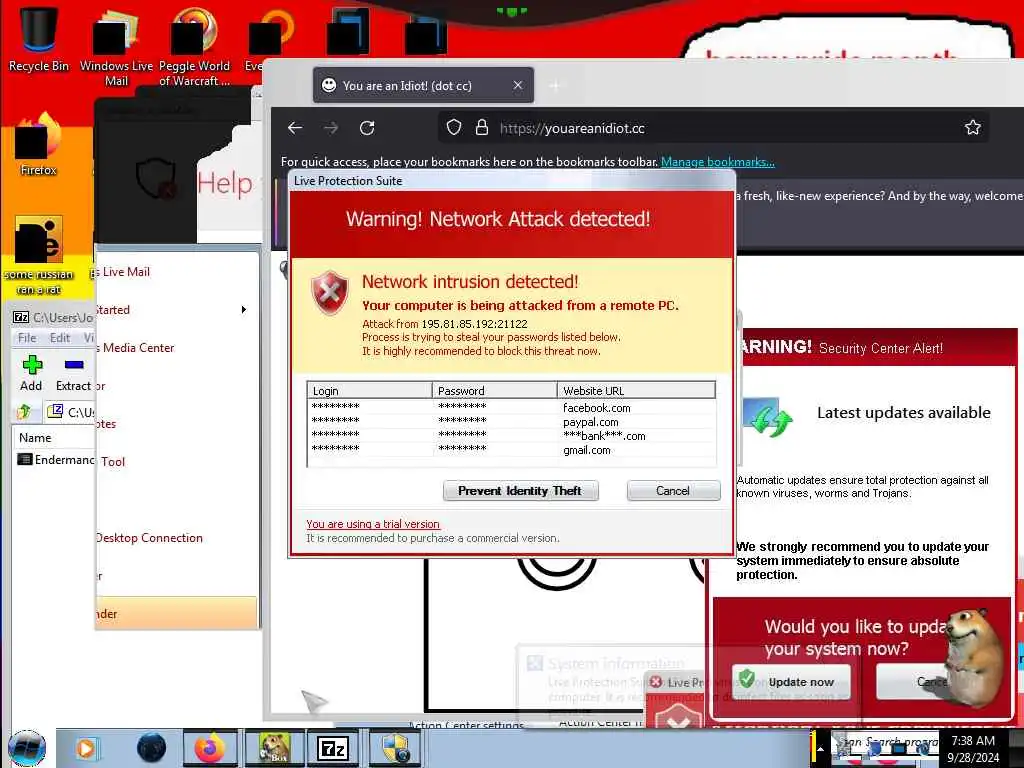The image size is (1024, 768).
Task: Expand the Getting Started submenu arrow
Action: click(244, 310)
